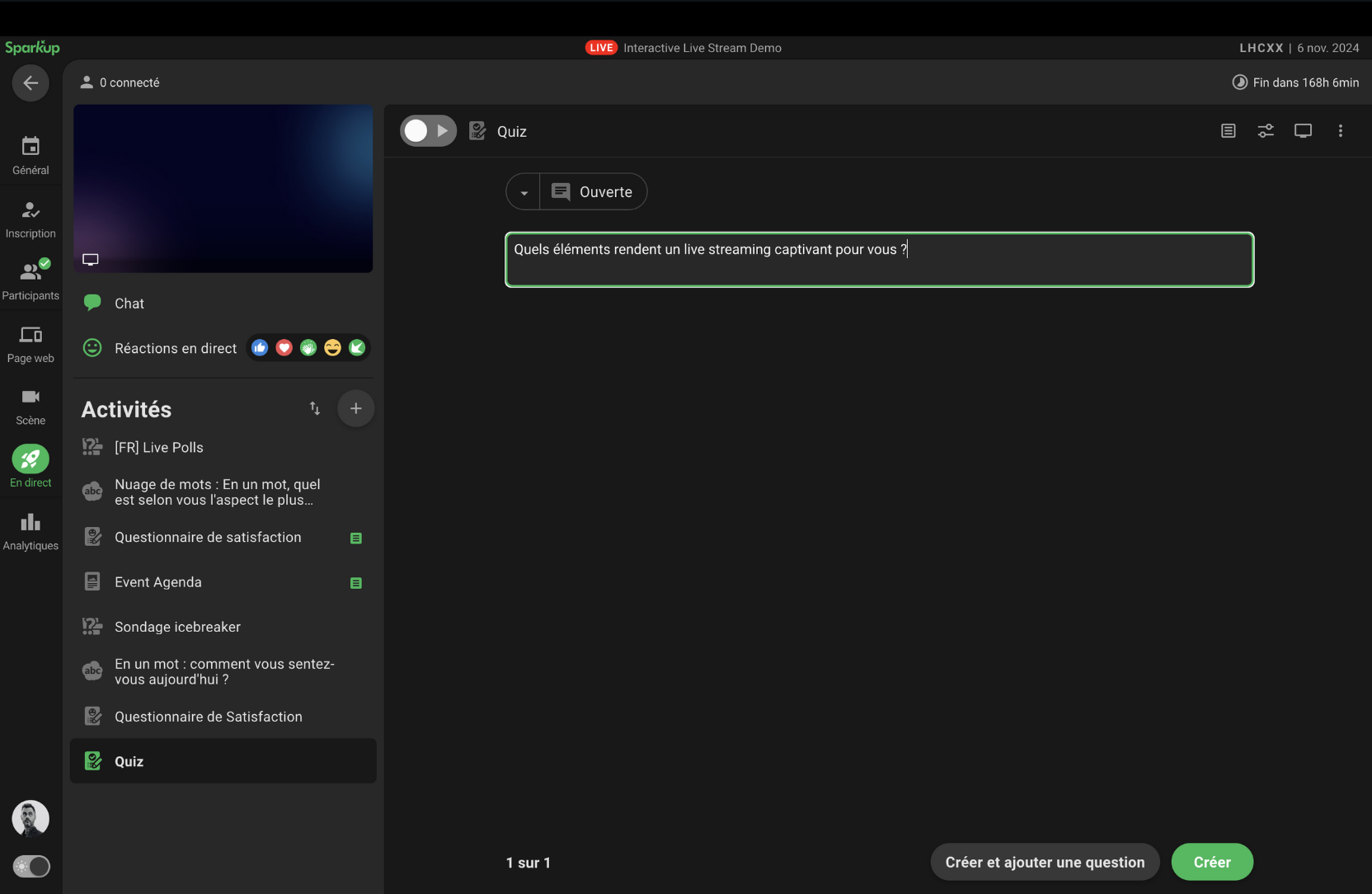This screenshot has width=1372, height=894.
Task: Click the reorder activities arrows icon
Action: pyautogui.click(x=314, y=408)
